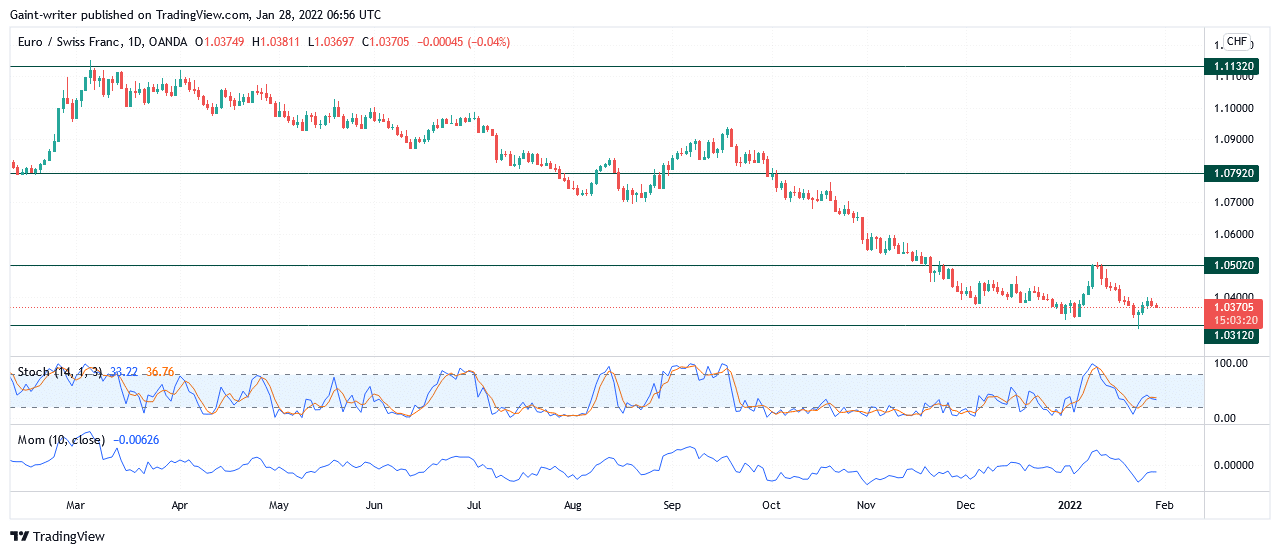Click the Aug label on time axis

572,506
